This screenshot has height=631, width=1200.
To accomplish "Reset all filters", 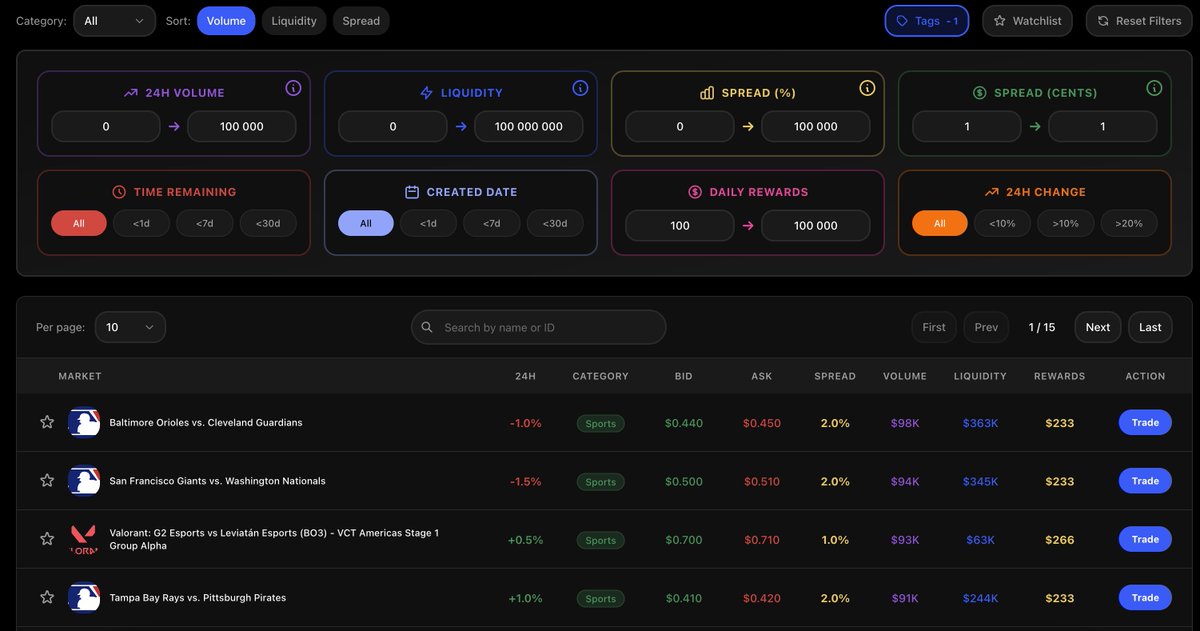I will tap(1139, 21).
